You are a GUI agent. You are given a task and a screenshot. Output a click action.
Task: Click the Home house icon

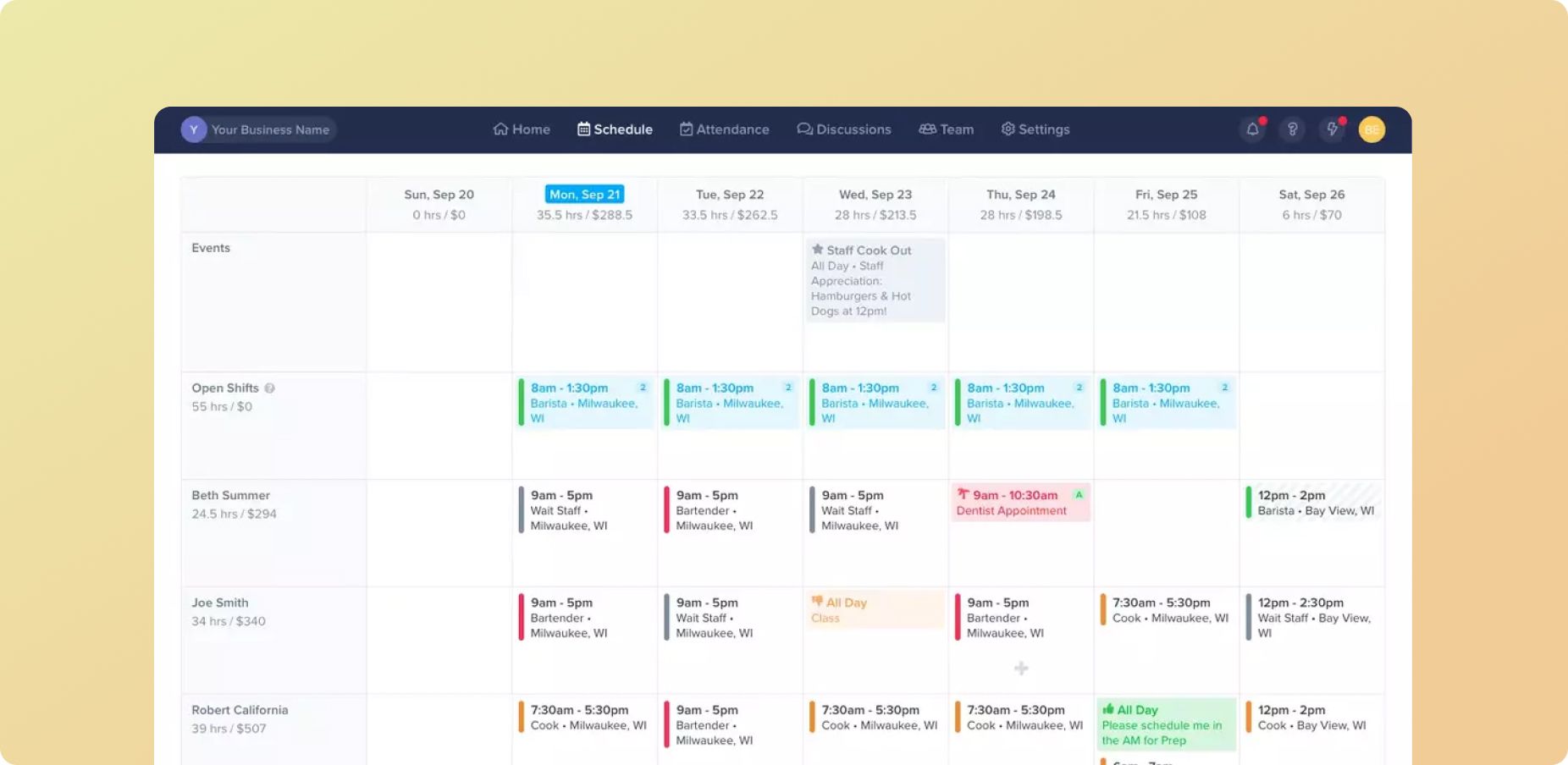500,129
